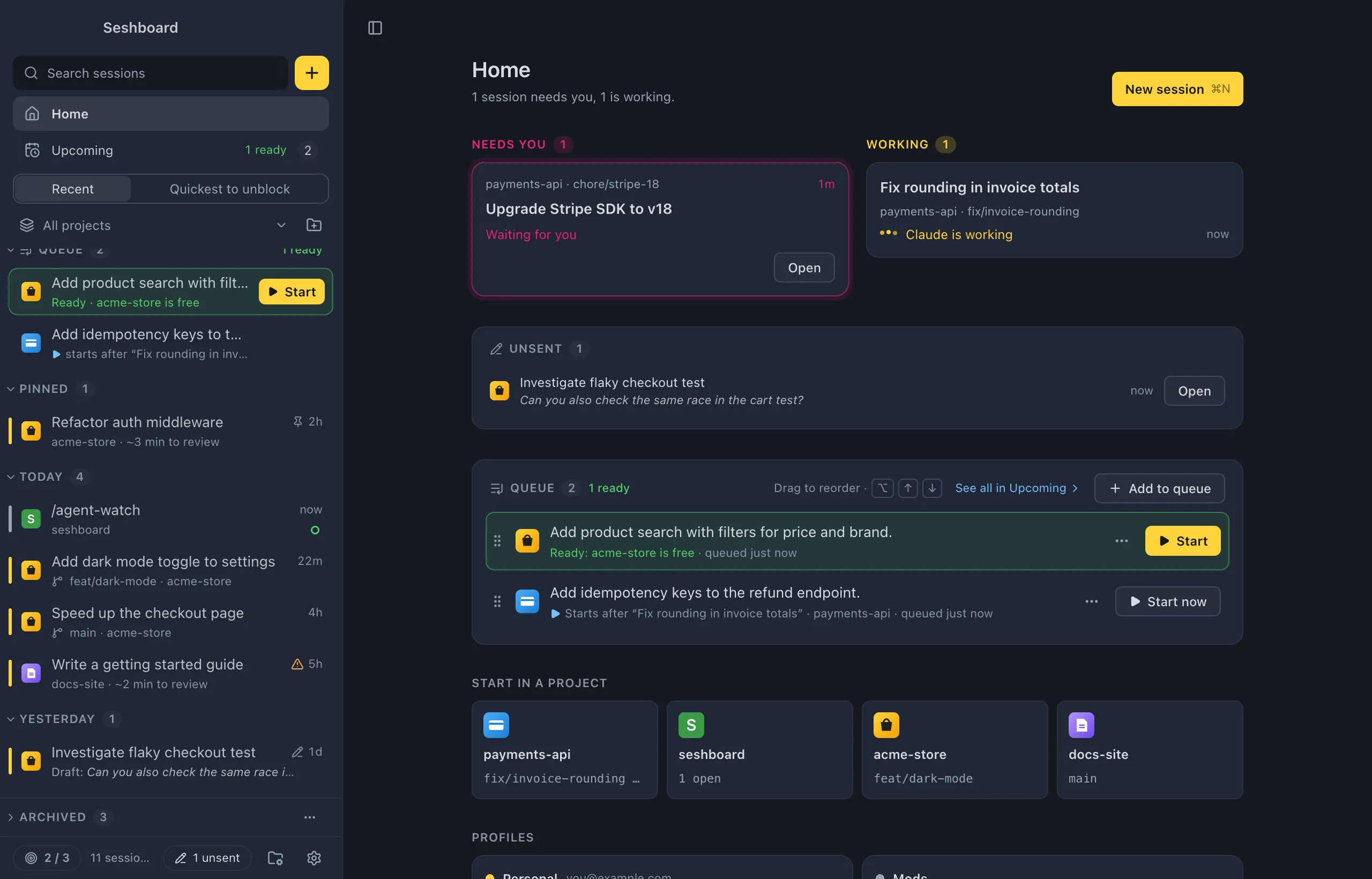Follow See all in Upcoming link
Image resolution: width=1372 pixels, height=879 pixels.
click(1017, 488)
